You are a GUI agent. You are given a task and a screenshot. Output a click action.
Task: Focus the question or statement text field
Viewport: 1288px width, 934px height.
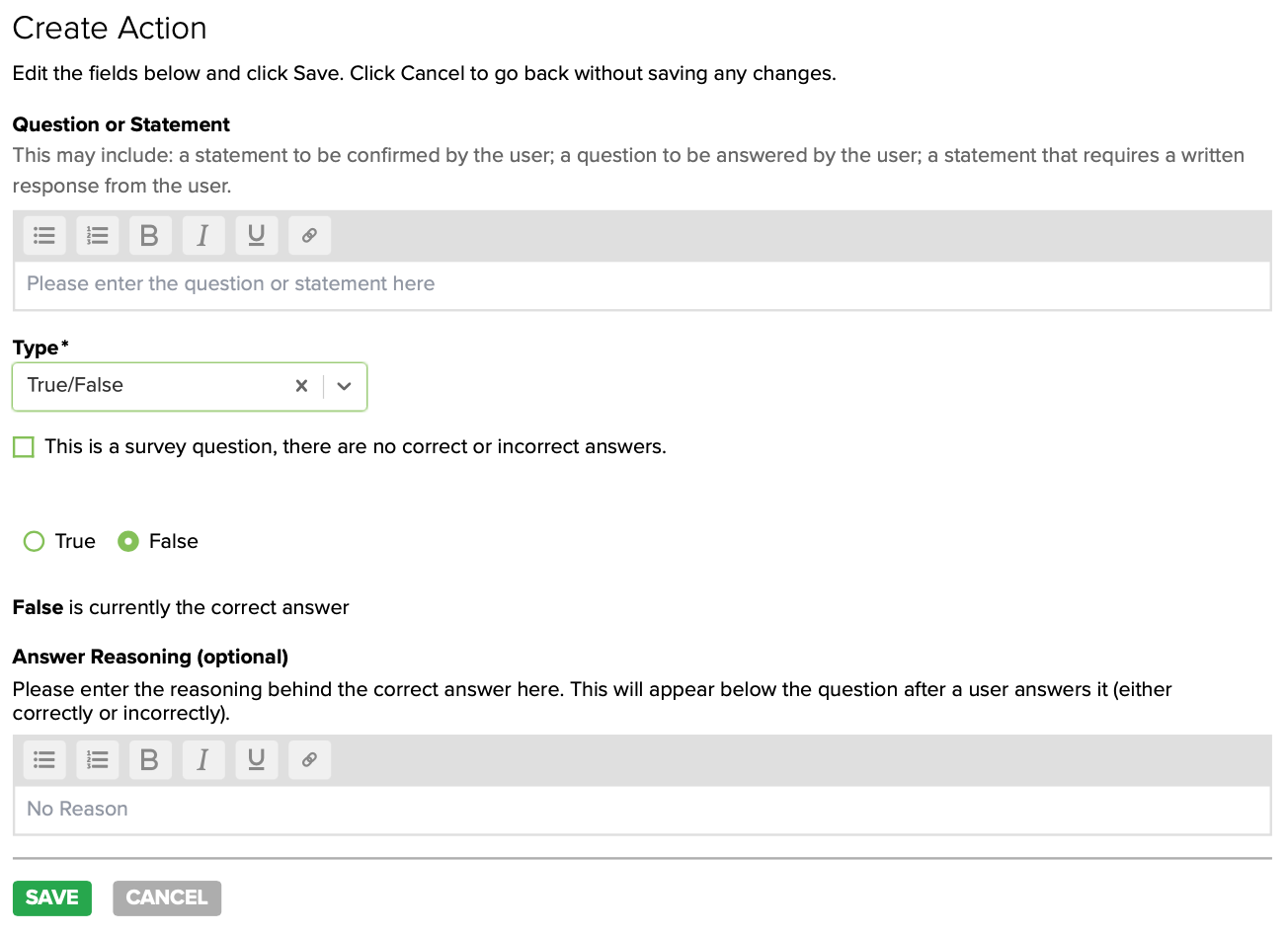pos(642,285)
